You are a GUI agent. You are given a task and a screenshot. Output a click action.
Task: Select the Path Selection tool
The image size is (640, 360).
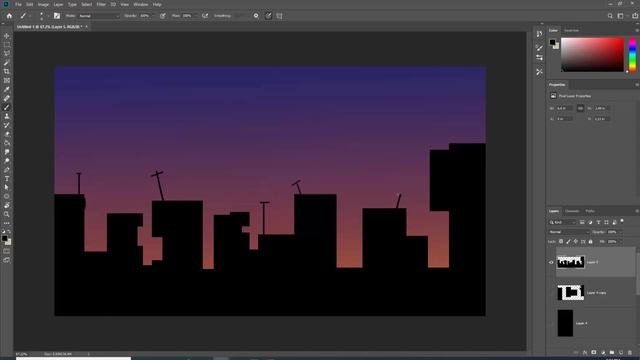click(x=7, y=188)
